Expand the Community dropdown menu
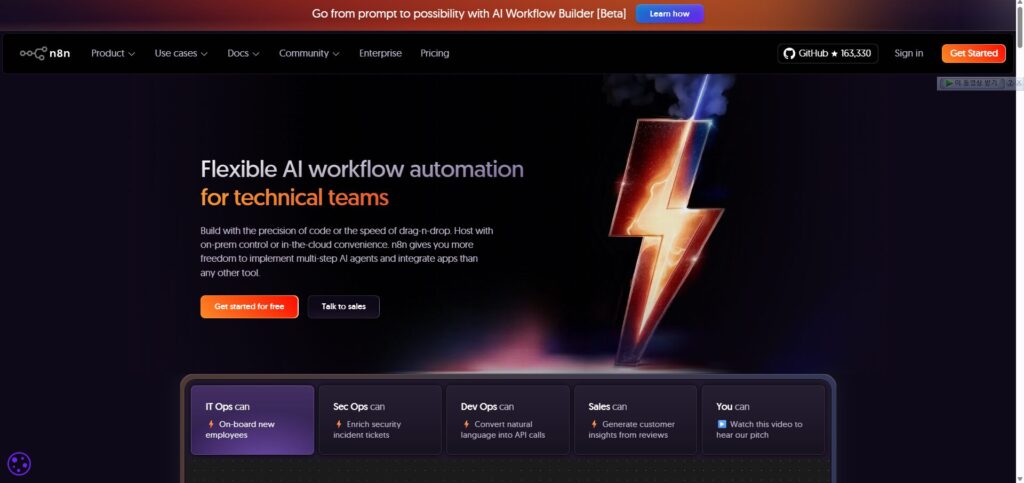The width and height of the screenshot is (1024, 483). point(309,53)
